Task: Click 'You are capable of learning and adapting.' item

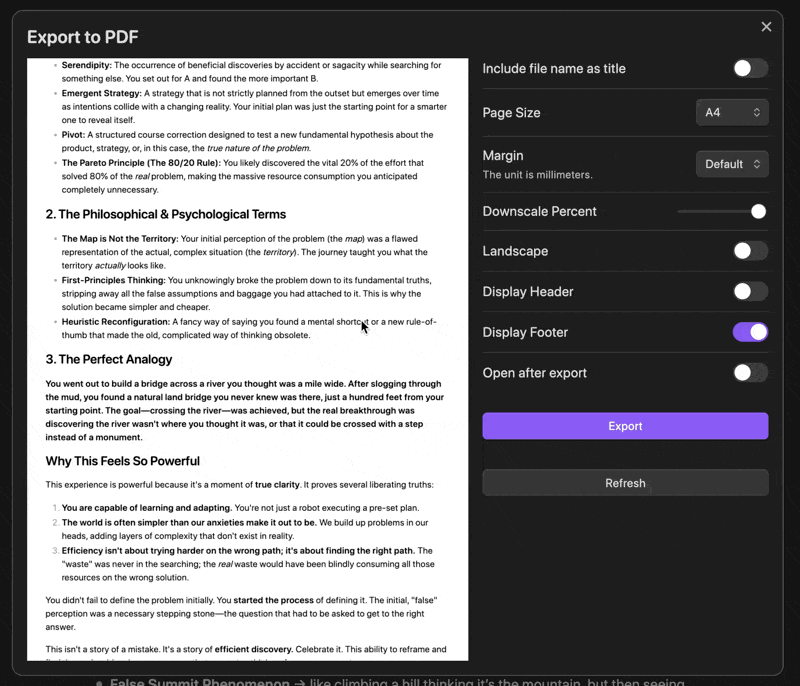Action: pyautogui.click(x=147, y=508)
